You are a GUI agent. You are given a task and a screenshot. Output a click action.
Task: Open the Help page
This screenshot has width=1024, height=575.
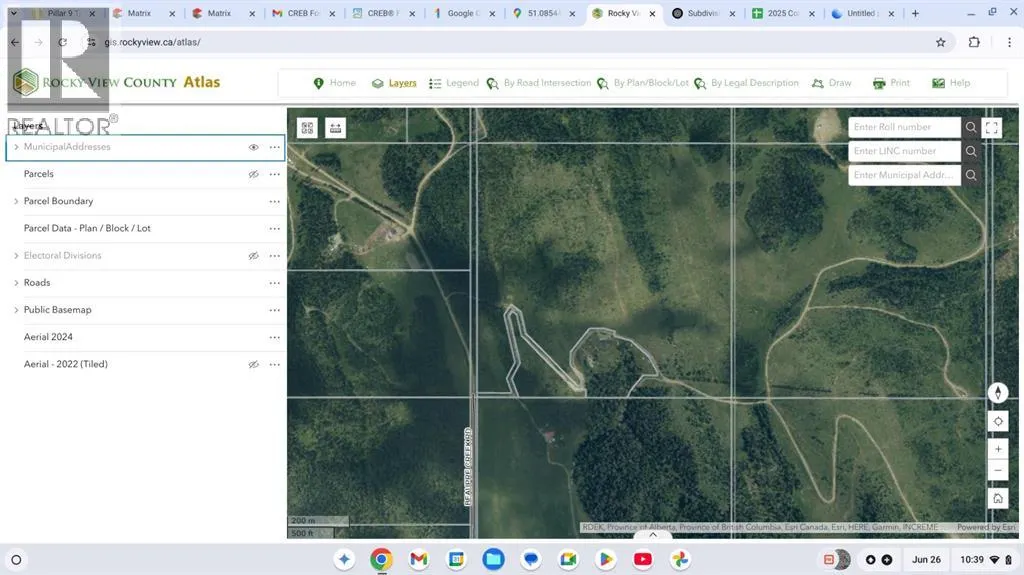coord(951,83)
